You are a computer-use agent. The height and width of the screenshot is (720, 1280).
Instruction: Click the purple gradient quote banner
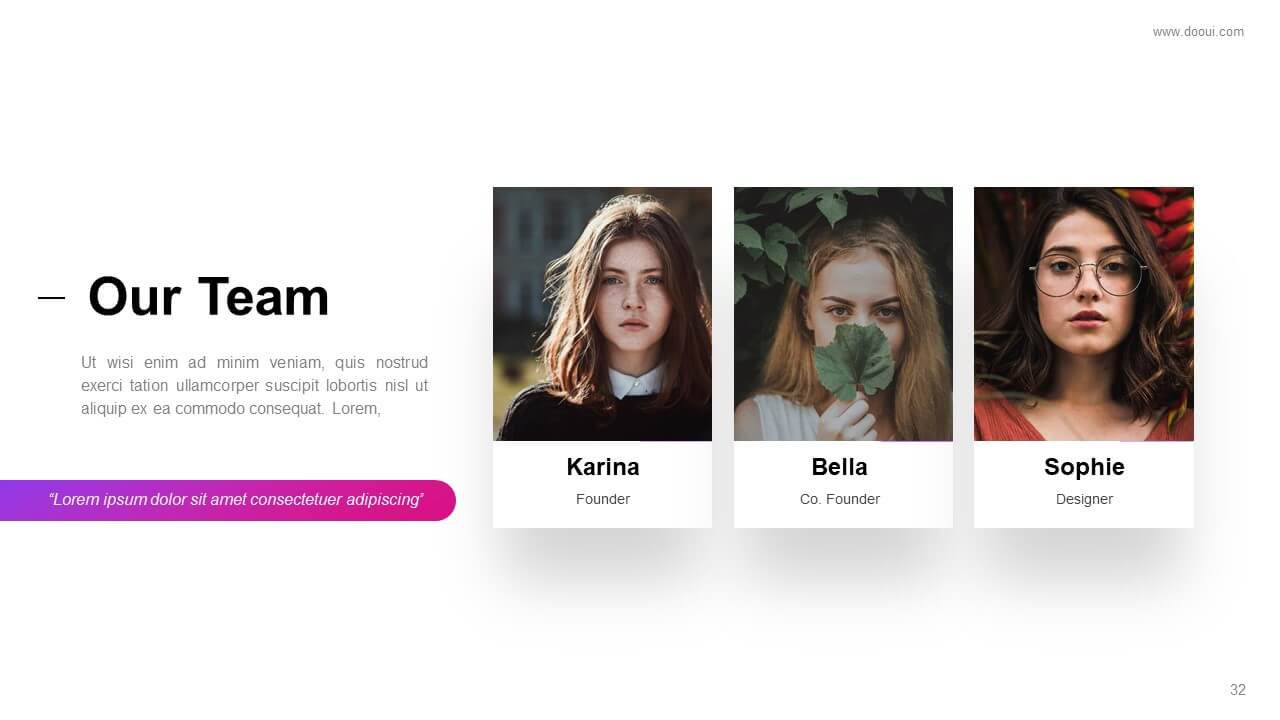tap(228, 500)
